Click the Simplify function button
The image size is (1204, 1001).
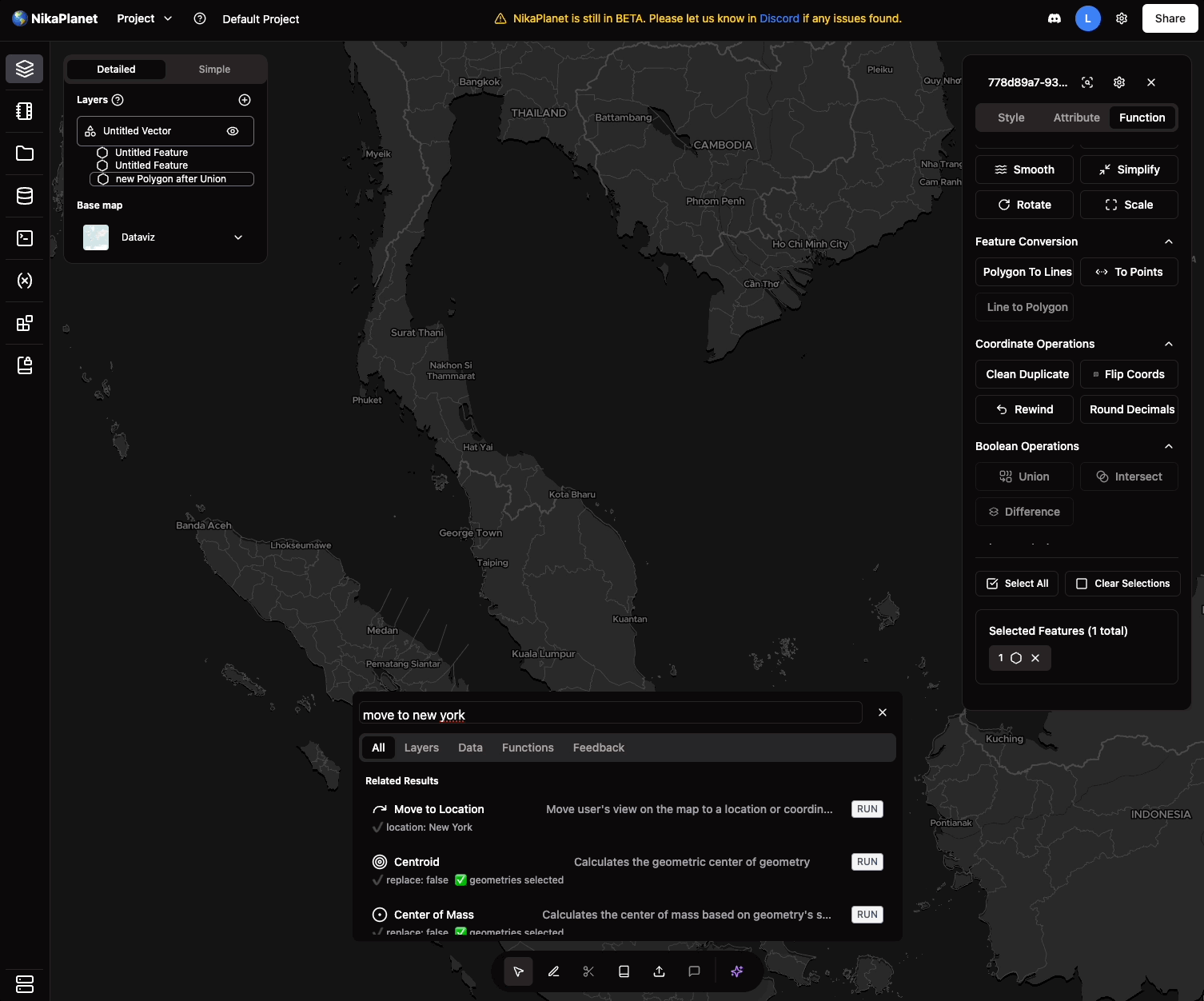[x=1129, y=169]
